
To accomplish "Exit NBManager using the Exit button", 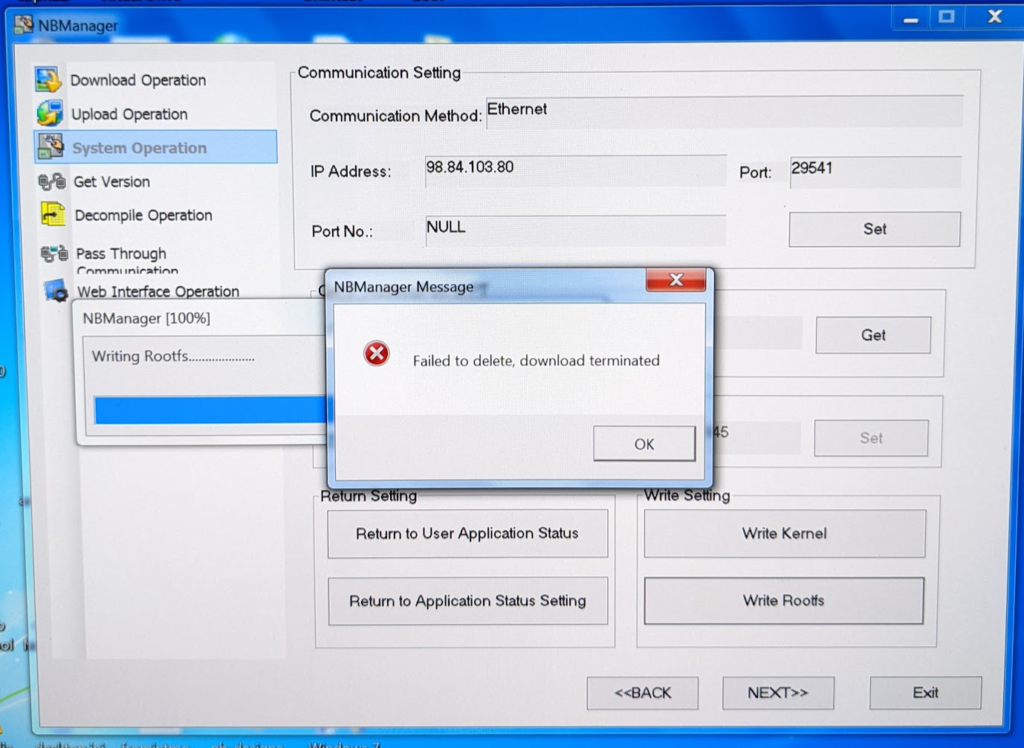I will (x=925, y=692).
